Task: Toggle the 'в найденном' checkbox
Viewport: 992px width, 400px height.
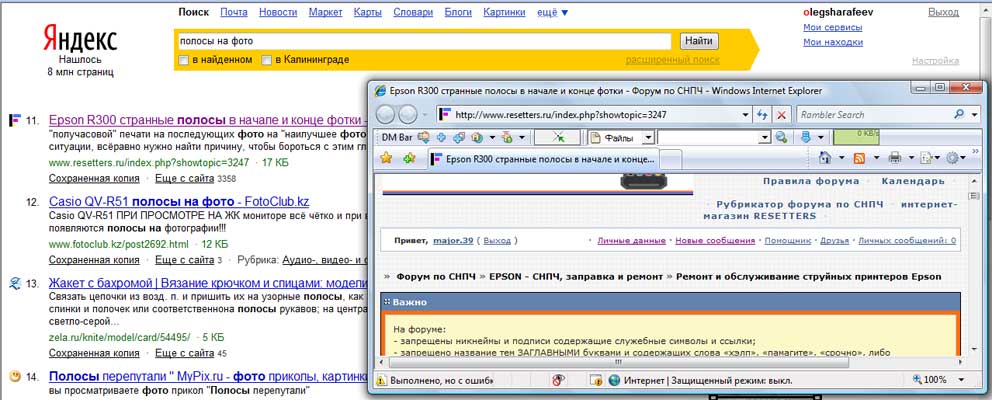Action: point(183,60)
